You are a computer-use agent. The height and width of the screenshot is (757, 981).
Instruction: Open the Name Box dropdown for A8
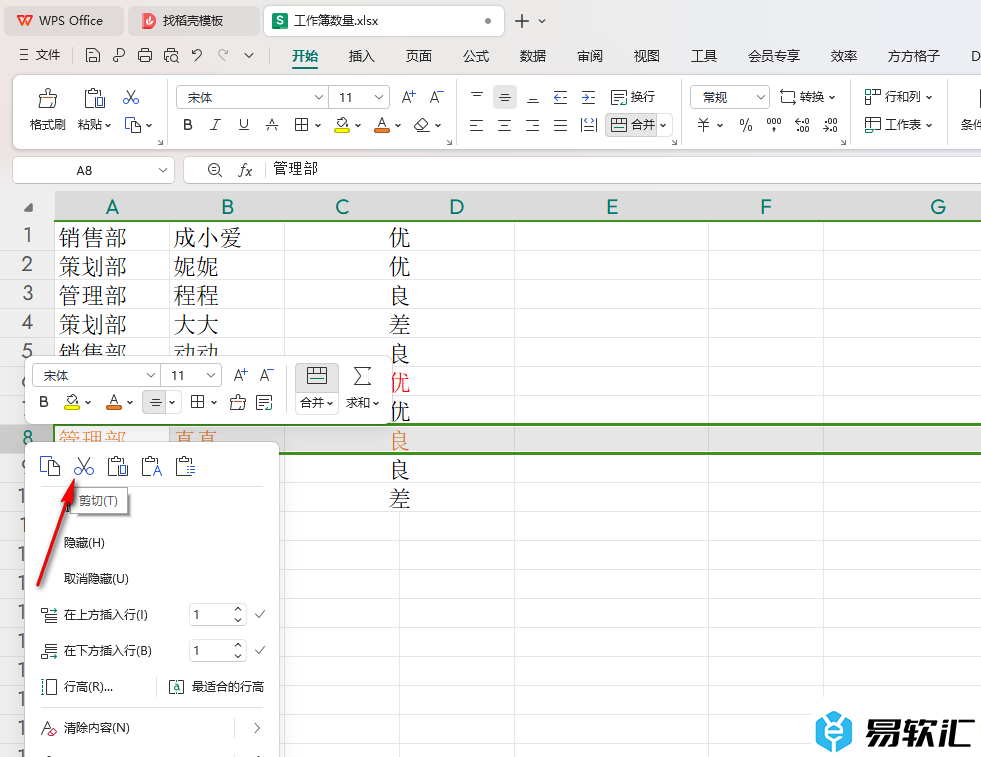(163, 170)
